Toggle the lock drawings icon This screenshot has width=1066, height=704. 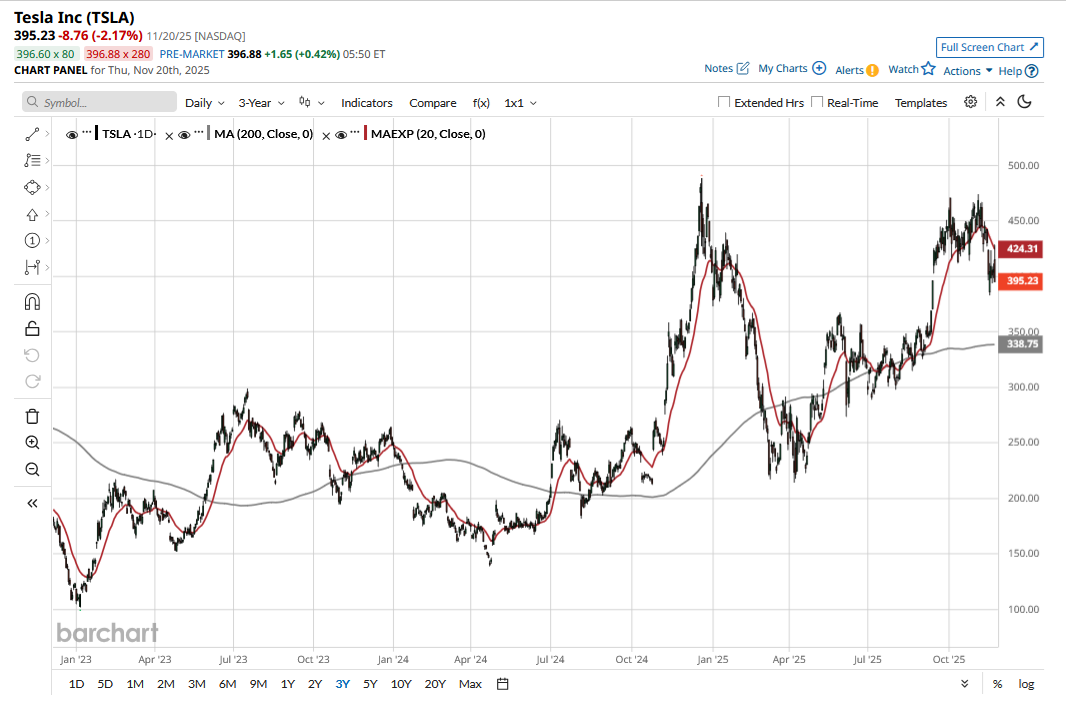pos(32,329)
